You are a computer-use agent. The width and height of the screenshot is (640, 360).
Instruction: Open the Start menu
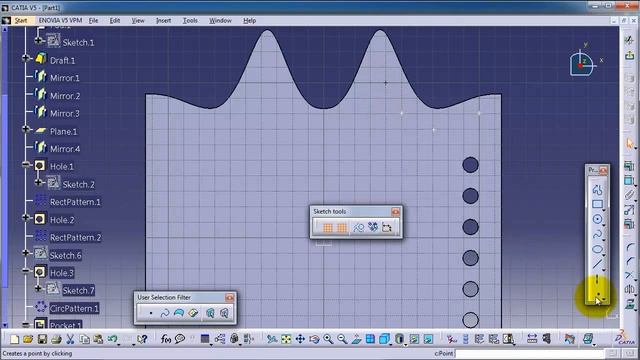(x=21, y=20)
